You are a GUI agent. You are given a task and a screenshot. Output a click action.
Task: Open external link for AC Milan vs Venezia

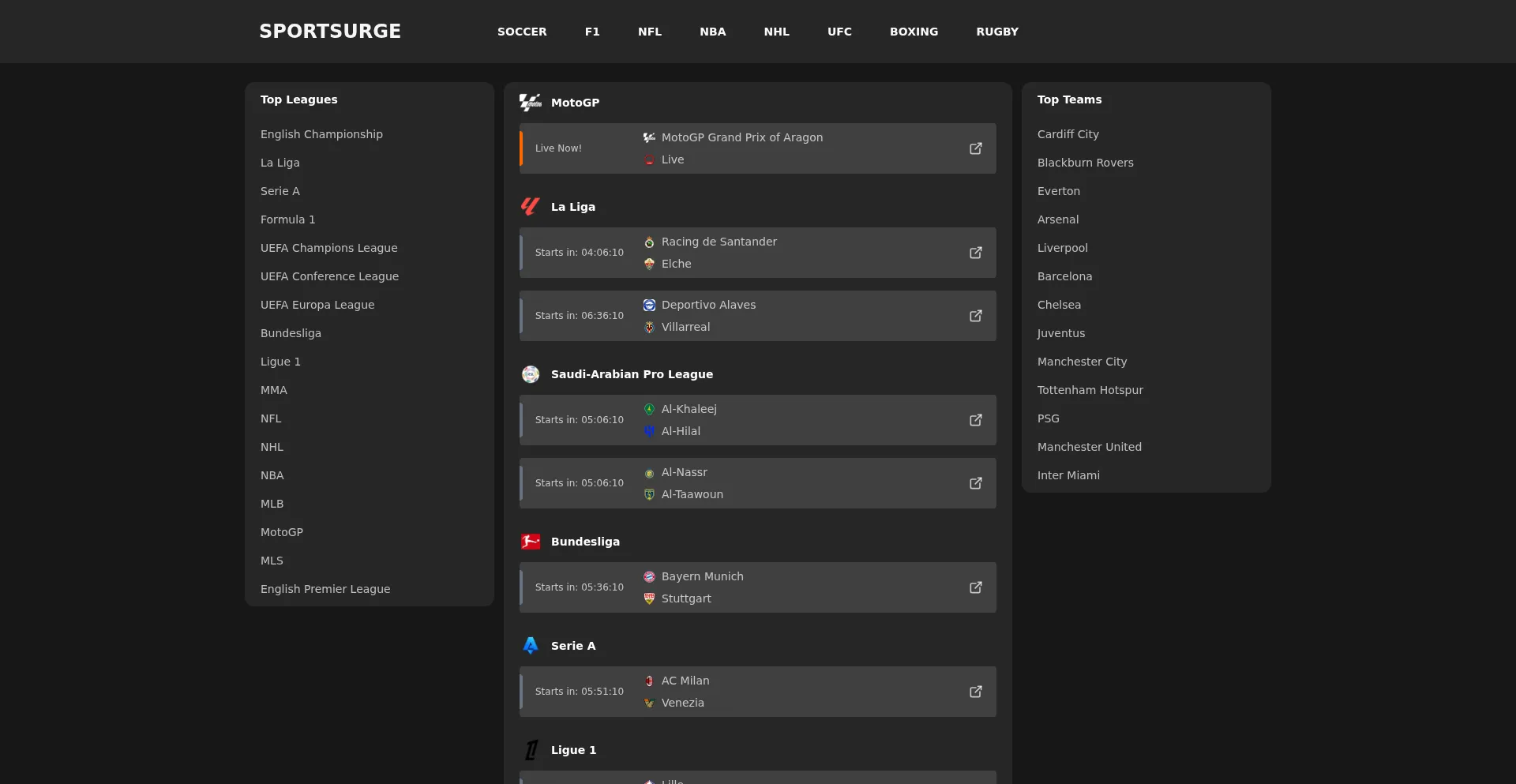coord(976,692)
